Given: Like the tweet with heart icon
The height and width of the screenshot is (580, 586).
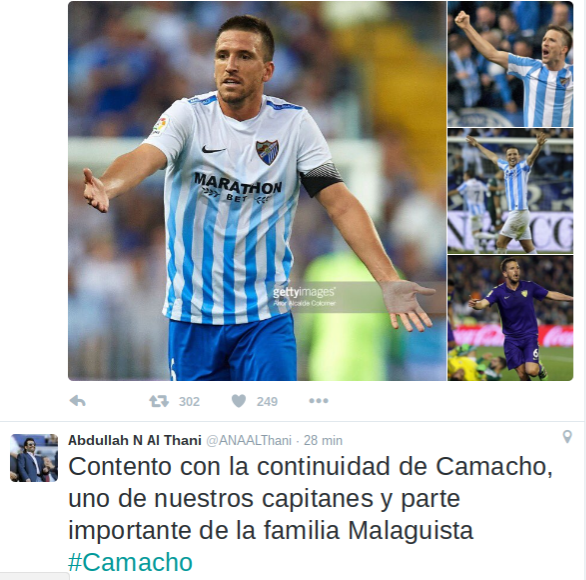Looking at the screenshot, I should click(x=239, y=401).
